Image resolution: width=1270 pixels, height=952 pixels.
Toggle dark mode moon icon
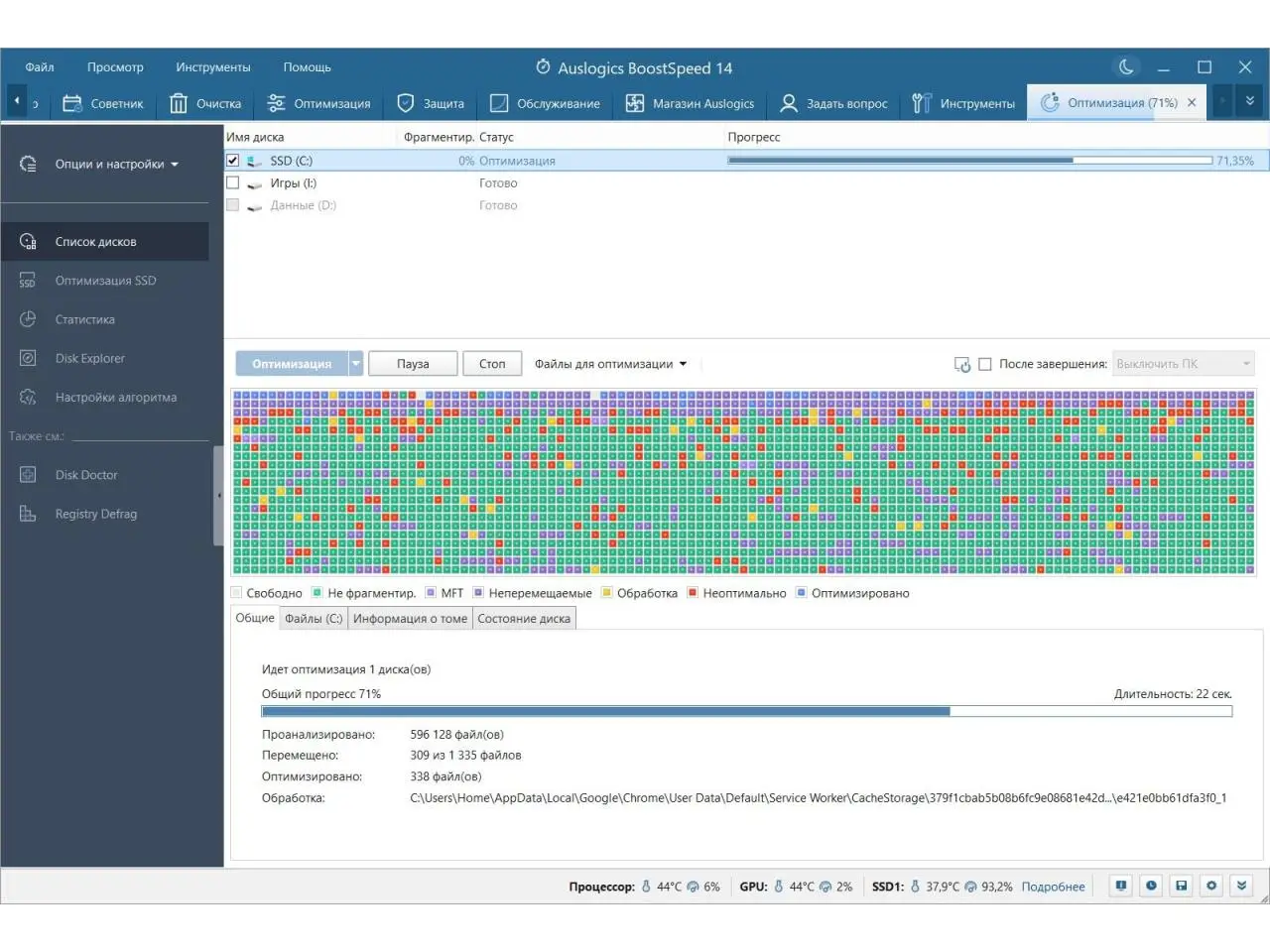point(1126,67)
